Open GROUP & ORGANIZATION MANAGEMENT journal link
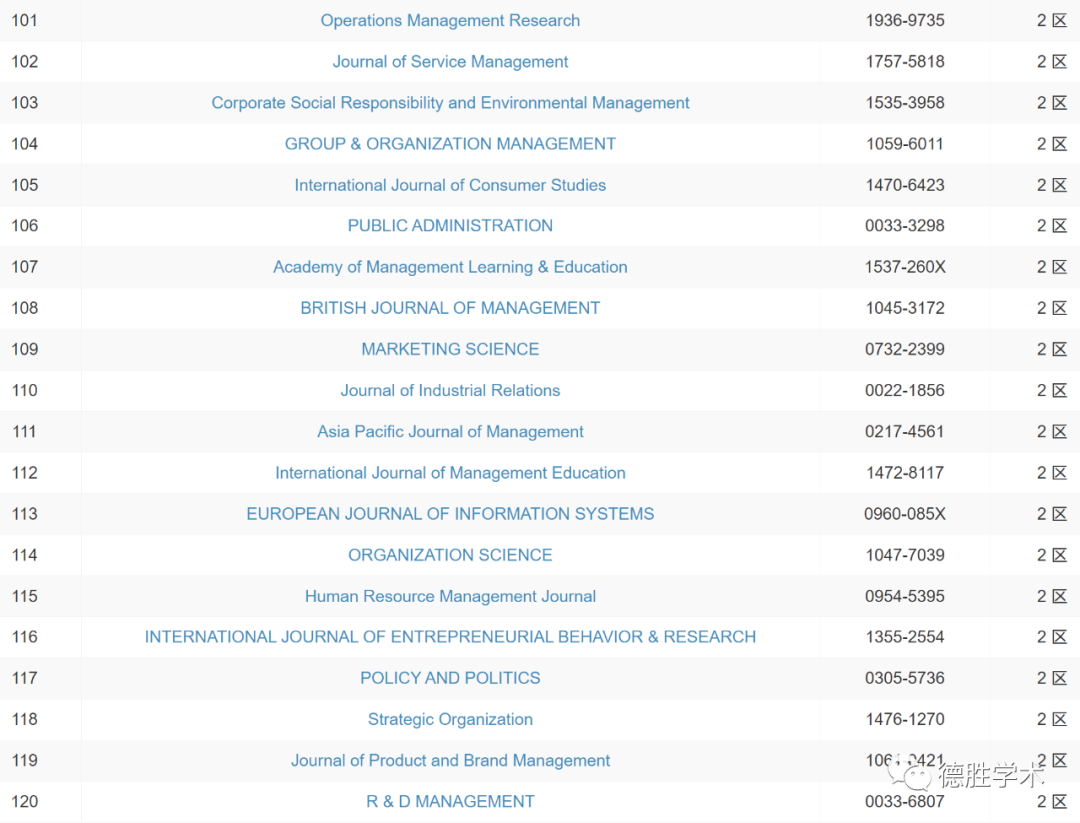The image size is (1080, 823). click(450, 144)
